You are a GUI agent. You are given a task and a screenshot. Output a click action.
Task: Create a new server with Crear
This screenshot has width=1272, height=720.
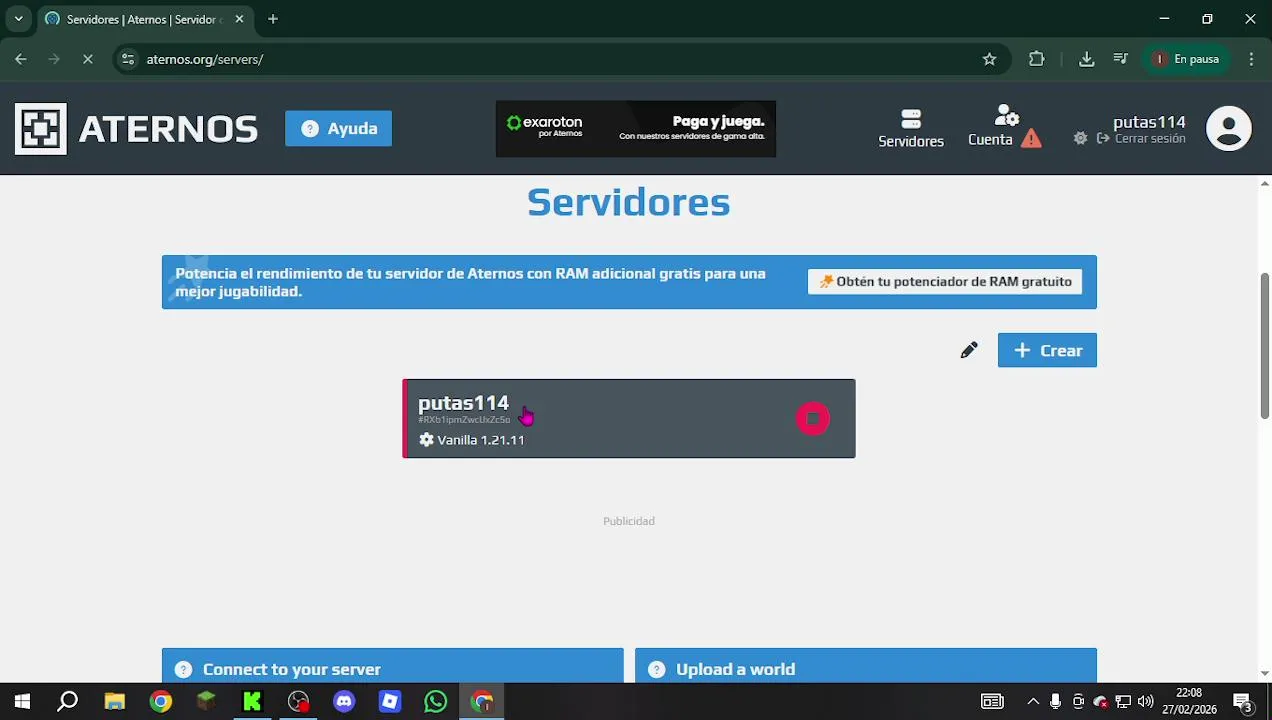(1047, 350)
